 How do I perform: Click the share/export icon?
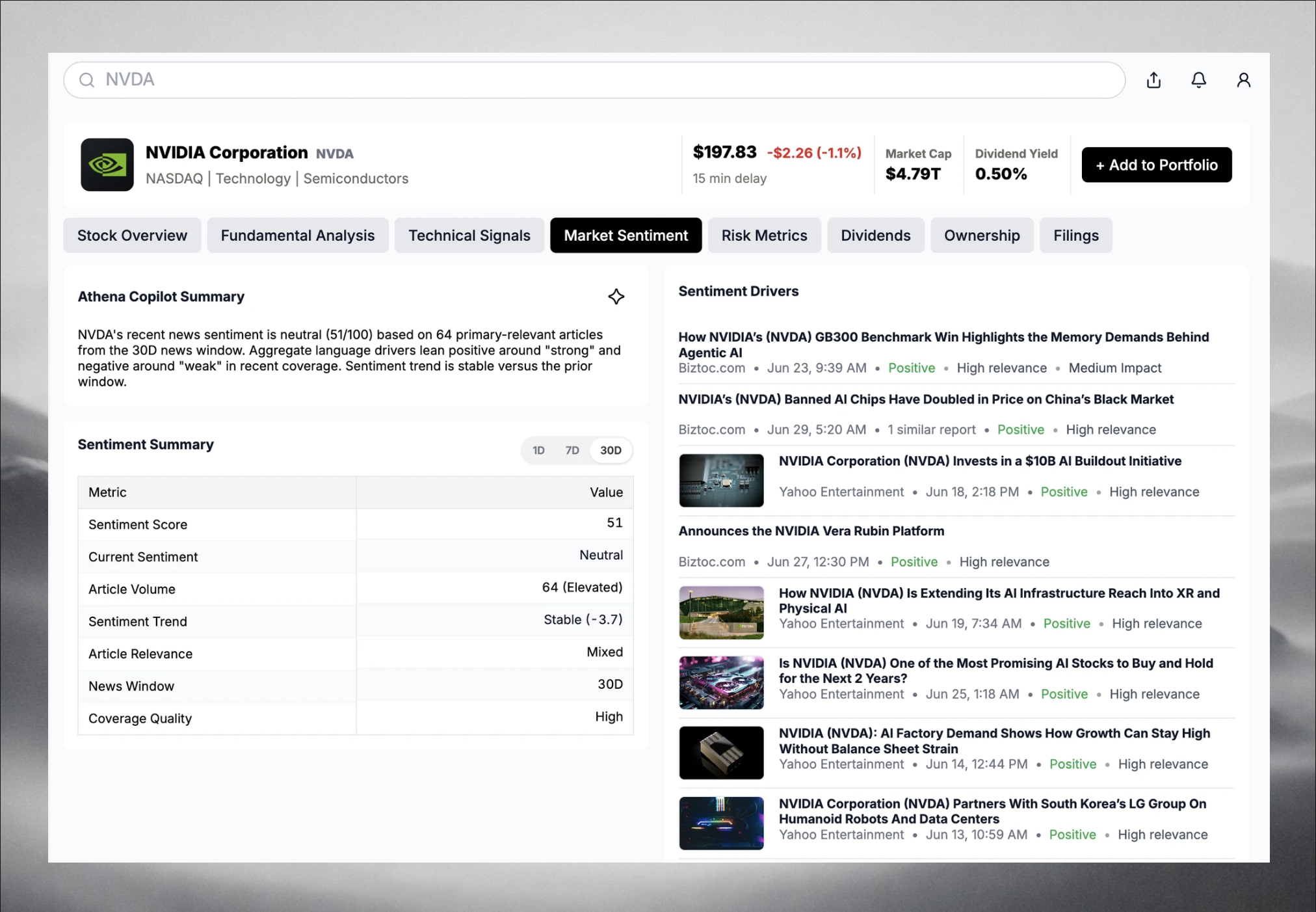click(x=1153, y=80)
